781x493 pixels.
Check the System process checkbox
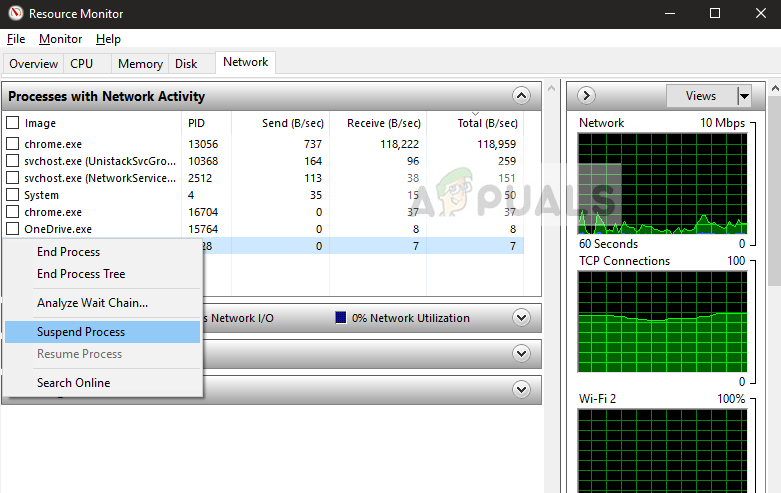click(x=12, y=195)
